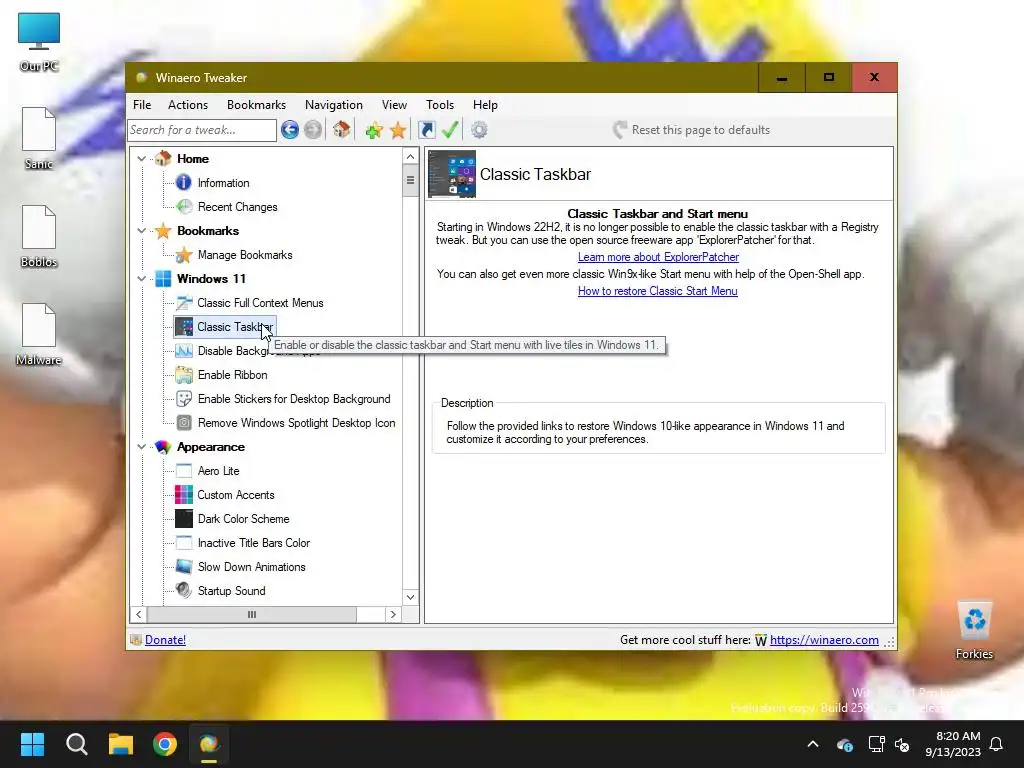The width and height of the screenshot is (1024, 768).
Task: Click horizontal scrollbar right arrow
Action: pos(392,615)
